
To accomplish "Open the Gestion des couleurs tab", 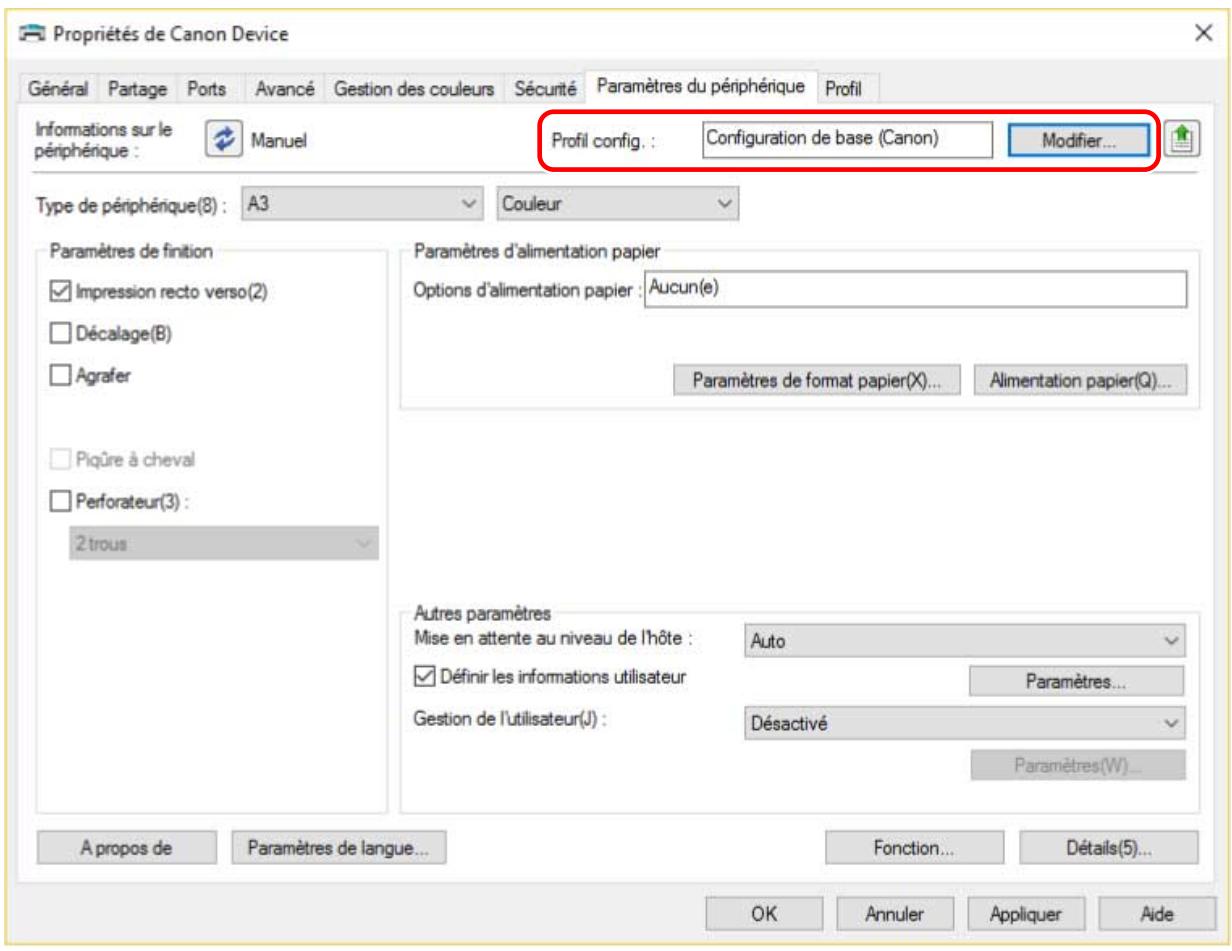I will tap(415, 89).
